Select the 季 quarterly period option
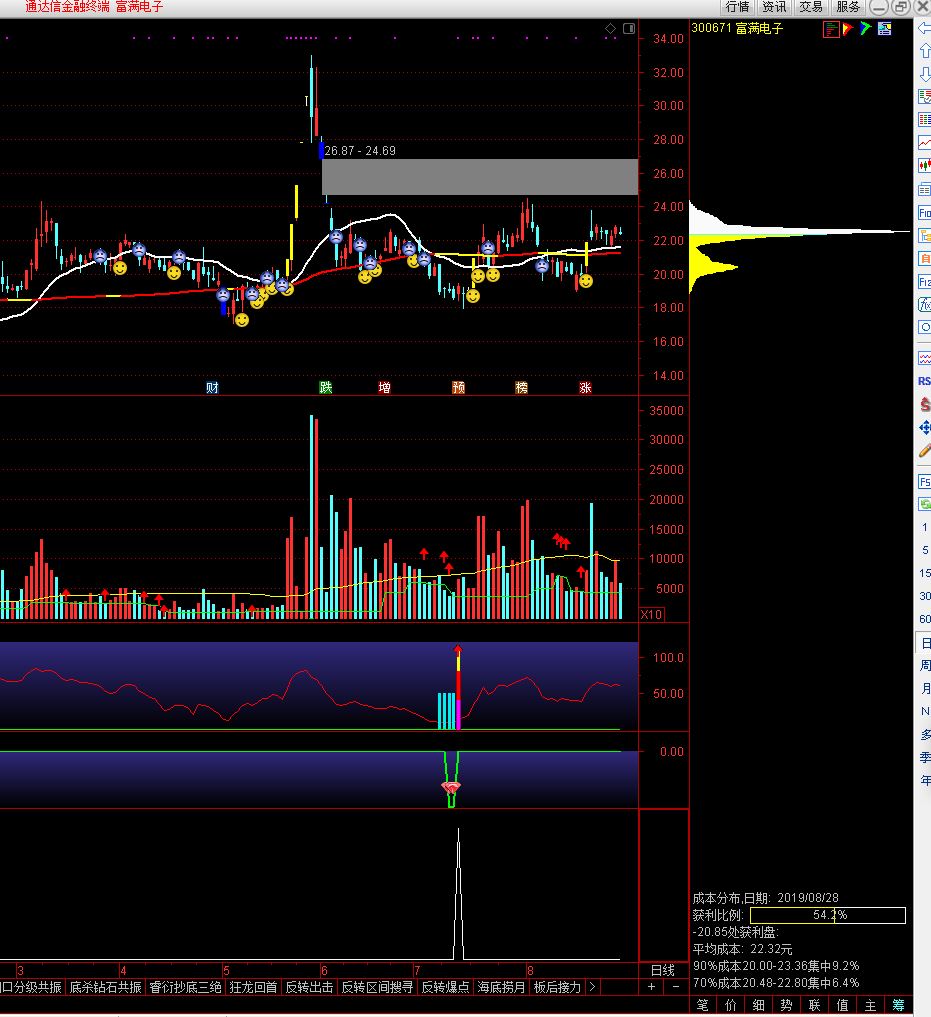931x1017 pixels. (925, 757)
